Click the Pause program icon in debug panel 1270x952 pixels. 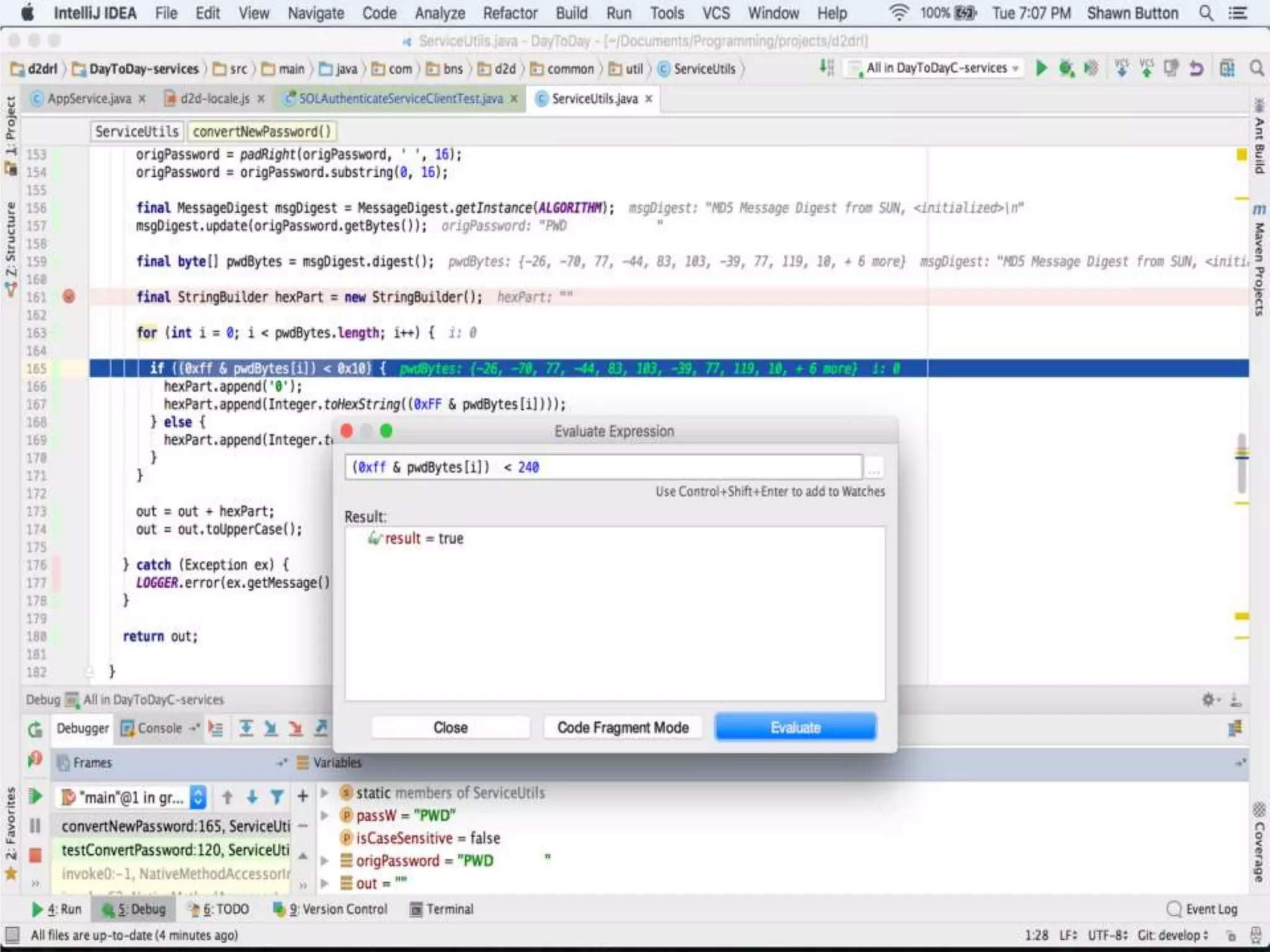[35, 826]
